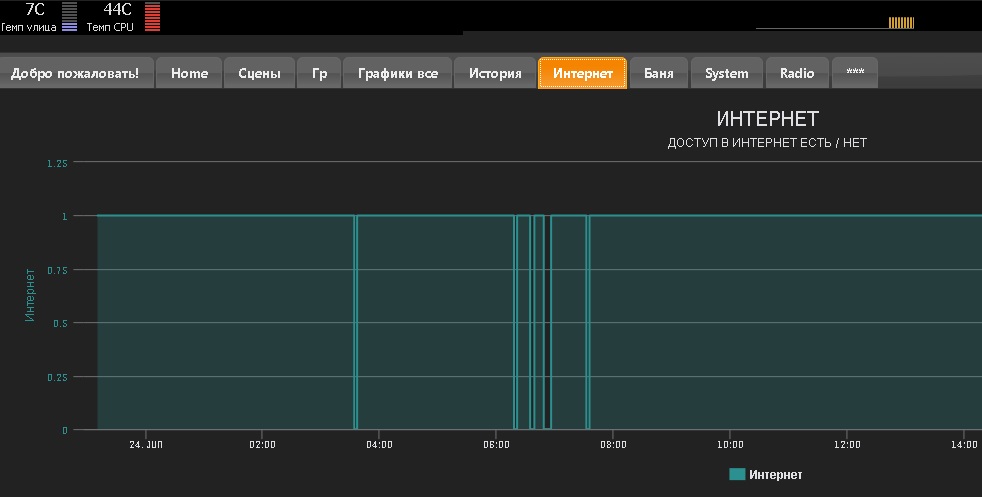Go to the История tab
Viewport: 982px width, 497px height.
click(x=495, y=73)
